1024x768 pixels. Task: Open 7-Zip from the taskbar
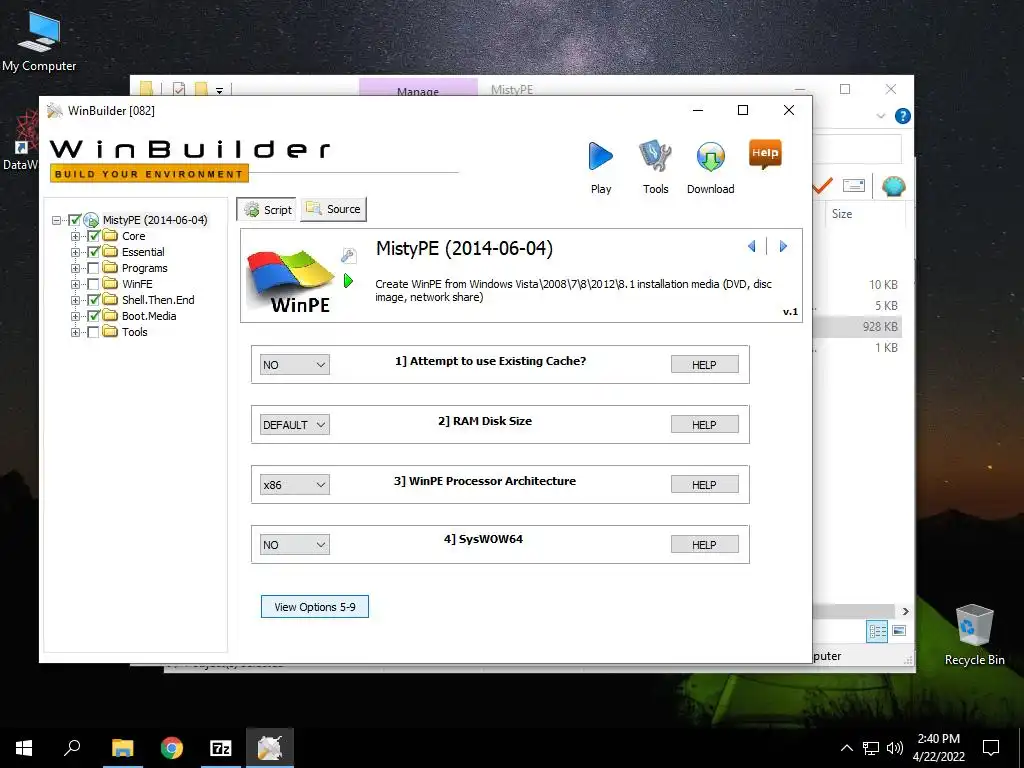point(221,748)
